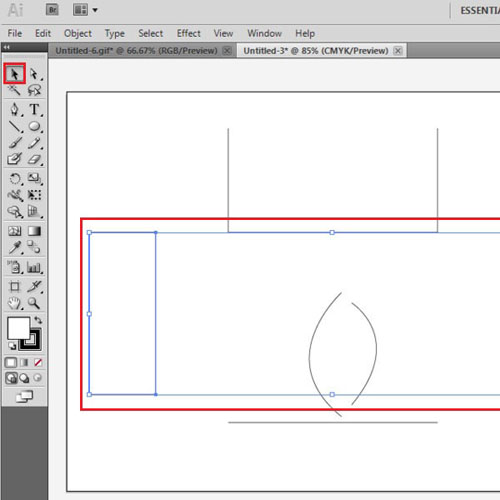The height and width of the screenshot is (500, 500).
Task: Expand the toolbox panel double arrows
Action: (x=6, y=48)
